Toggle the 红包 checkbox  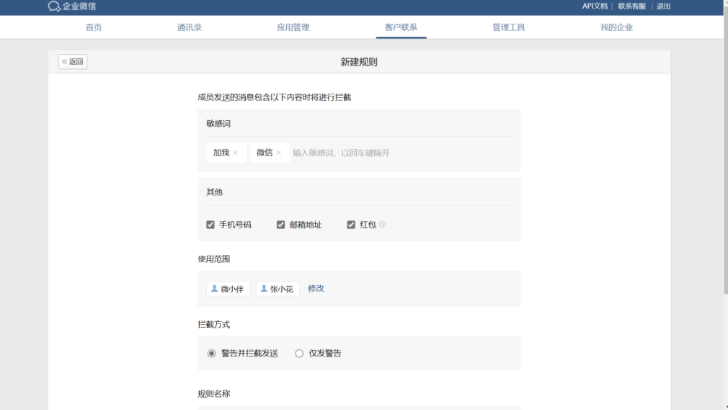[x=351, y=225]
